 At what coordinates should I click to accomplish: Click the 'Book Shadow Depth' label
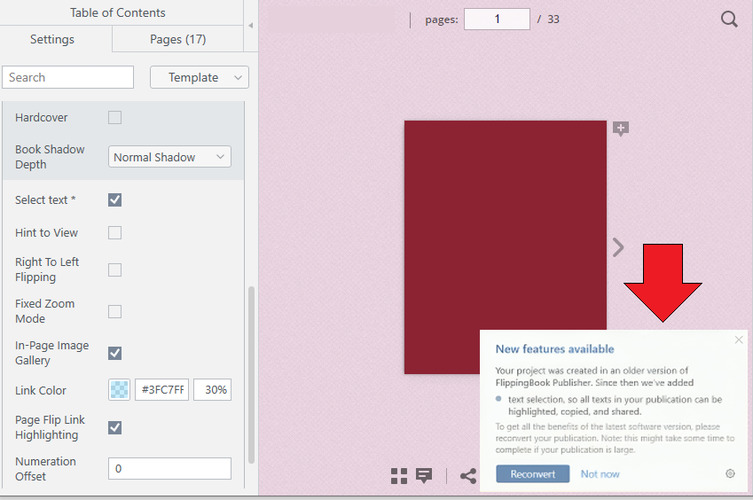(50, 157)
